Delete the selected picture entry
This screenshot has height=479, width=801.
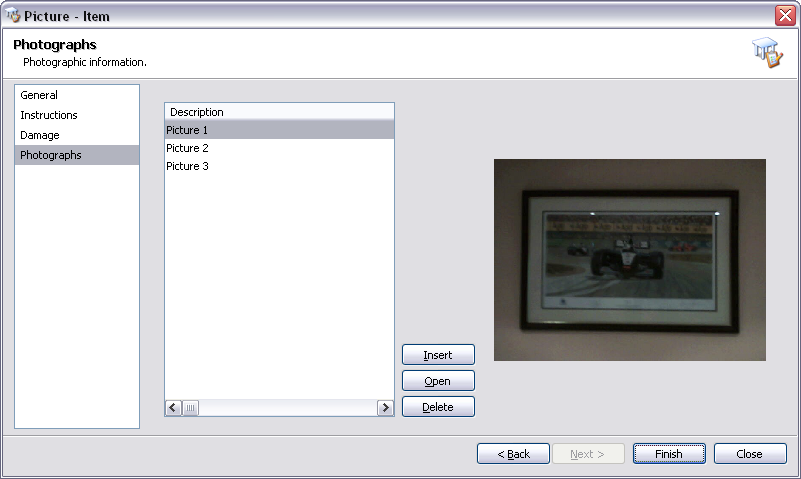tap(438, 407)
